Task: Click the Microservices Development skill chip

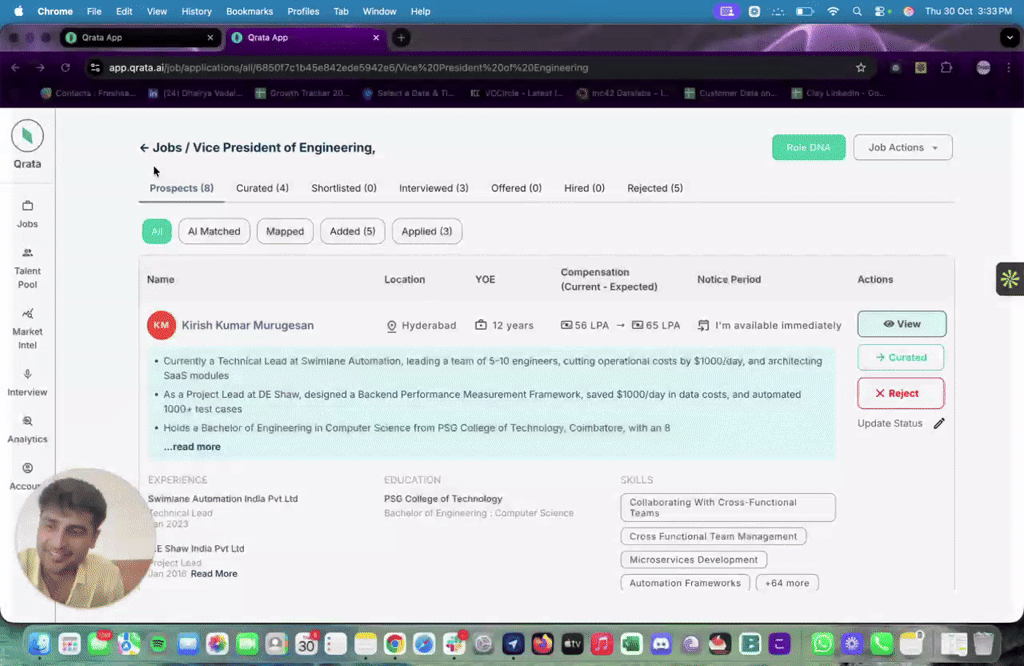Action: pyautogui.click(x=694, y=560)
